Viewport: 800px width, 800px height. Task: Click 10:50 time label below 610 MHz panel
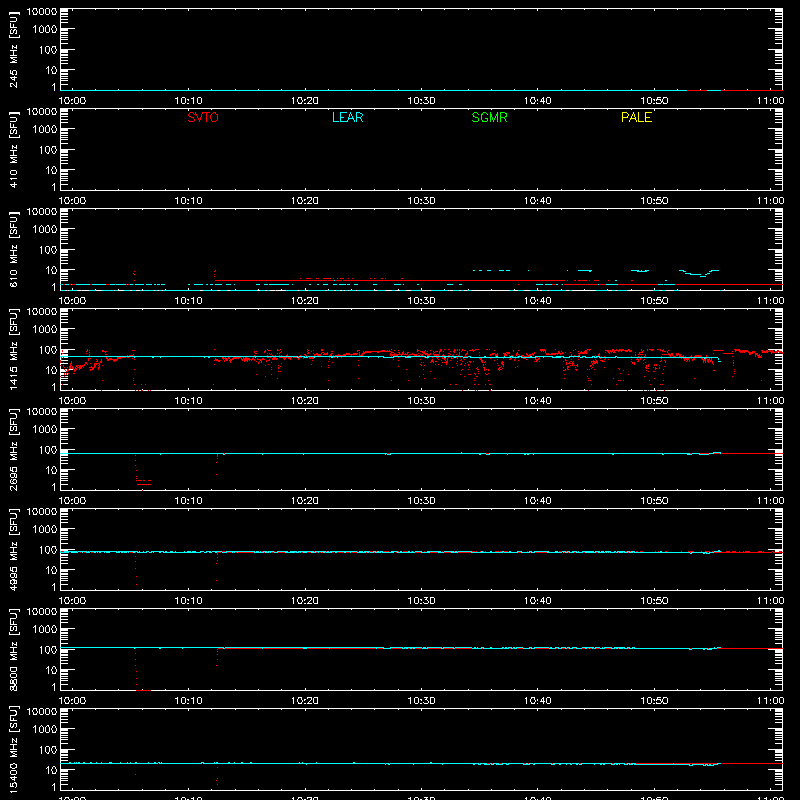pos(654,301)
